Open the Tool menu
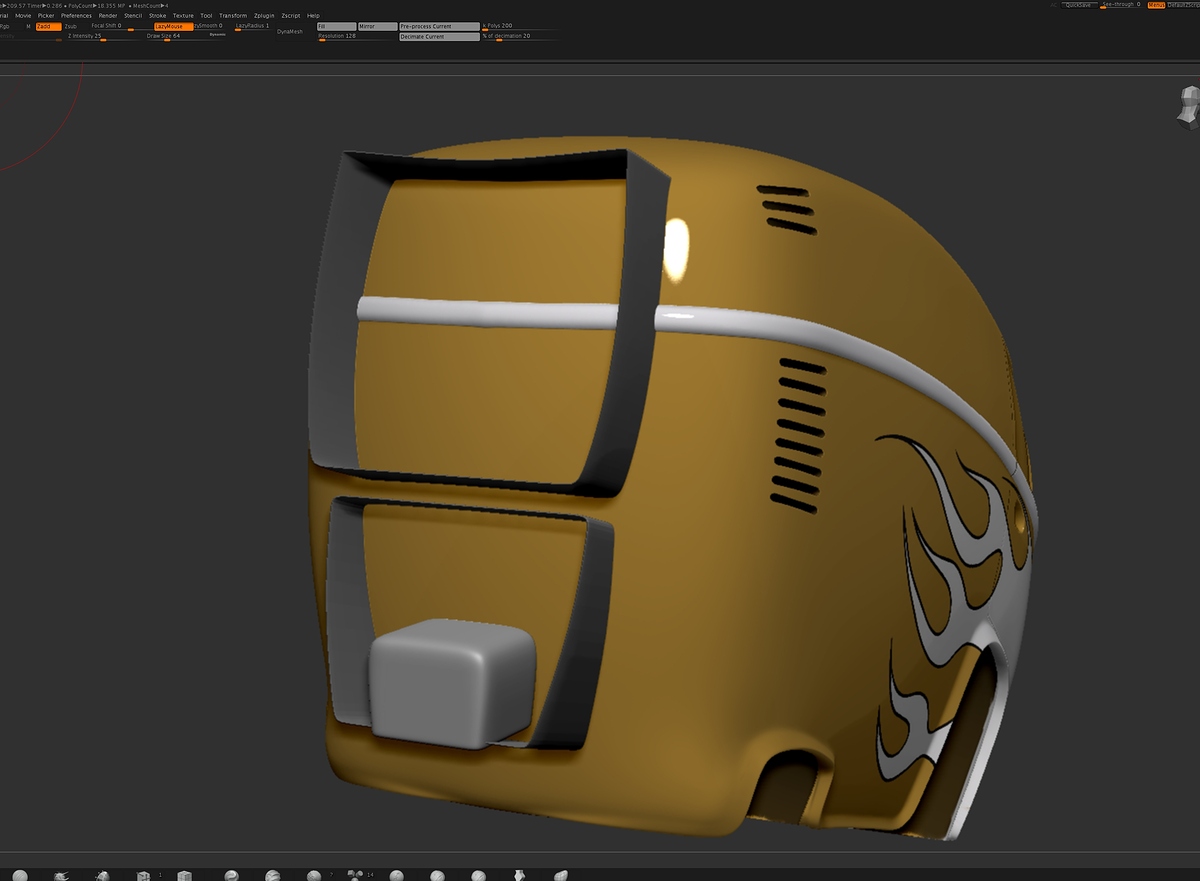This screenshot has width=1200, height=881. 206,16
